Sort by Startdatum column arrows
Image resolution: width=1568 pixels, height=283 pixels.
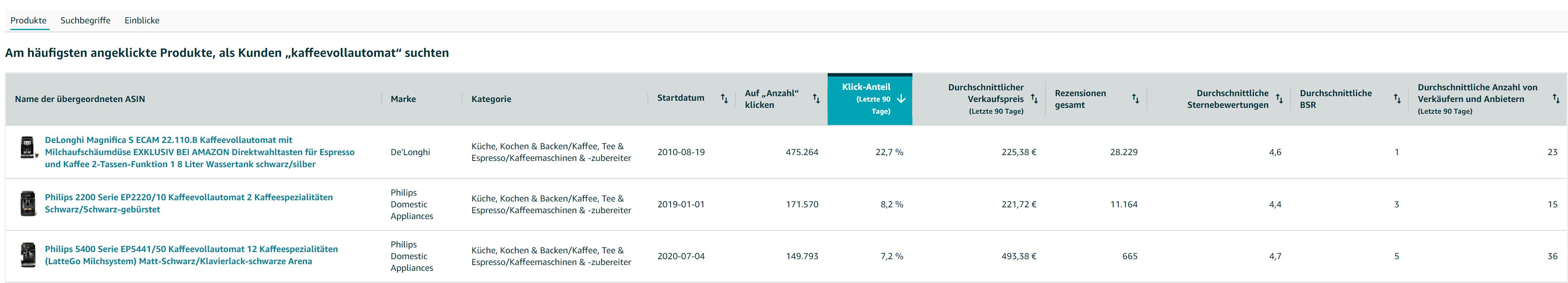coord(724,99)
